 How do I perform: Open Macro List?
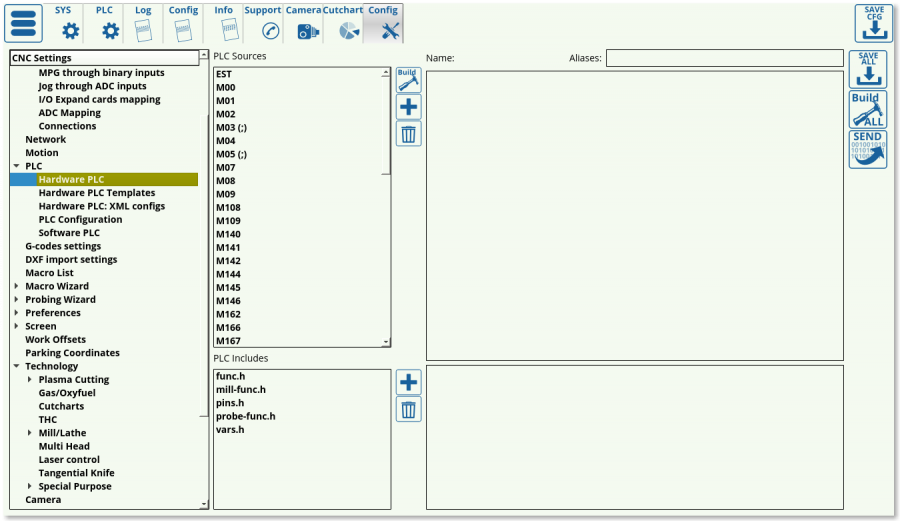[49, 273]
